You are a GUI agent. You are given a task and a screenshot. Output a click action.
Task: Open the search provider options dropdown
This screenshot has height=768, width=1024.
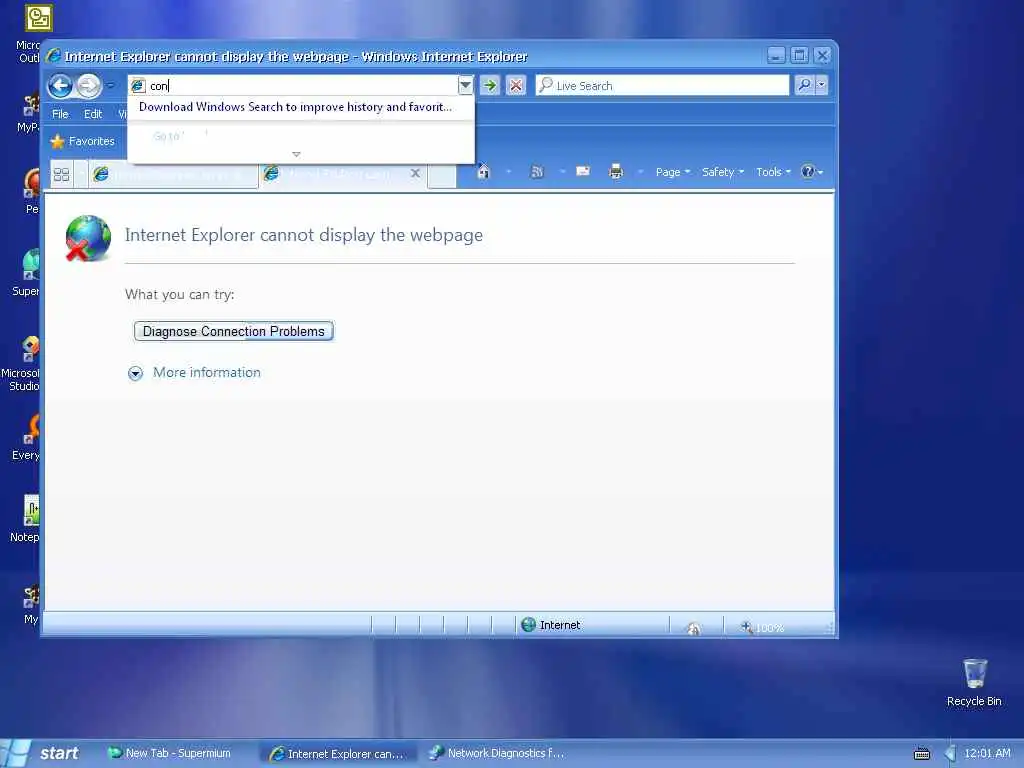822,85
